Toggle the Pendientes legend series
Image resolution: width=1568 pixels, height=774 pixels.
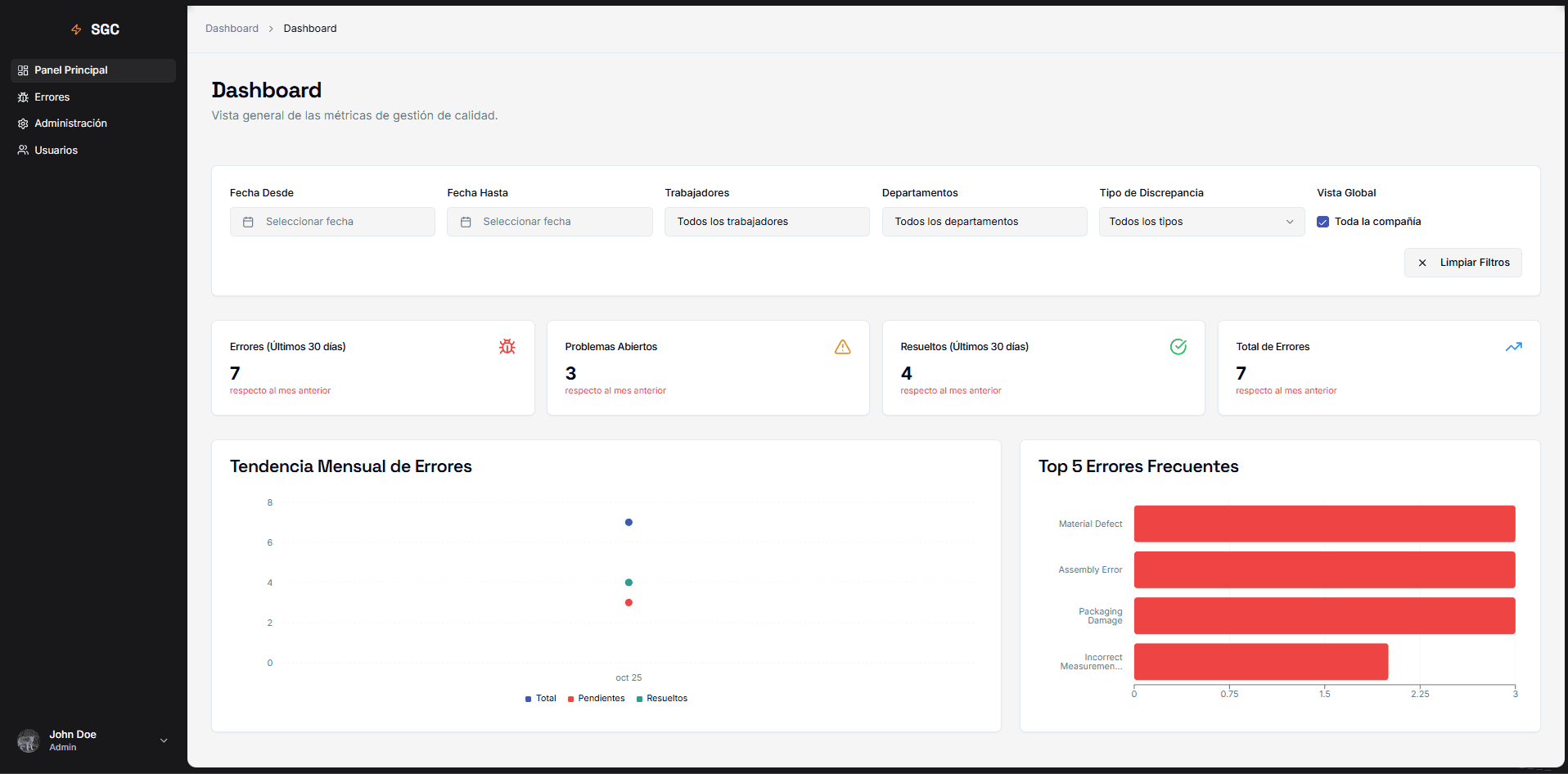pos(596,699)
